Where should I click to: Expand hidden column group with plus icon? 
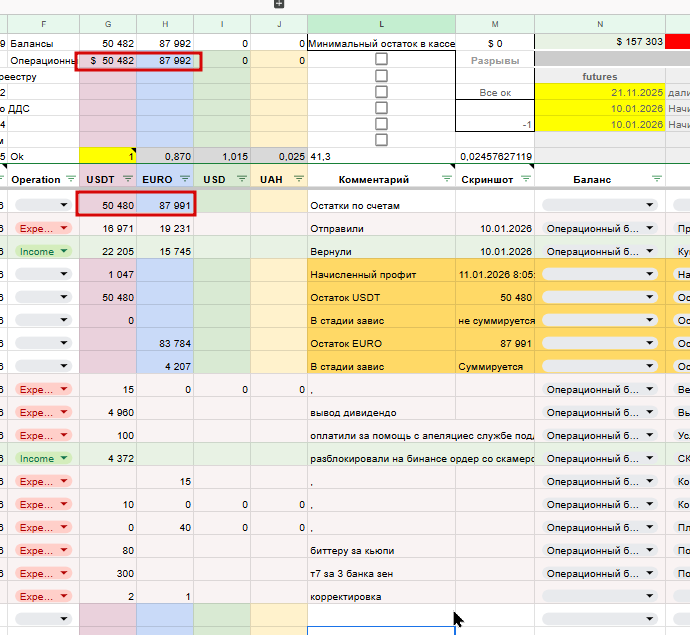coord(279,4)
